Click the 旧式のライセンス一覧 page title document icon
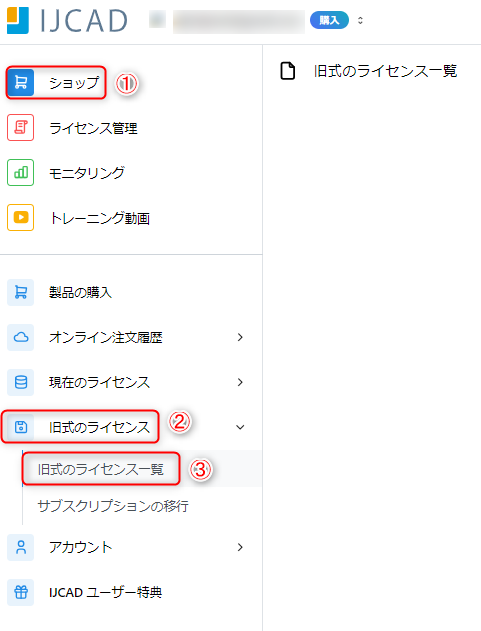 [x=288, y=71]
